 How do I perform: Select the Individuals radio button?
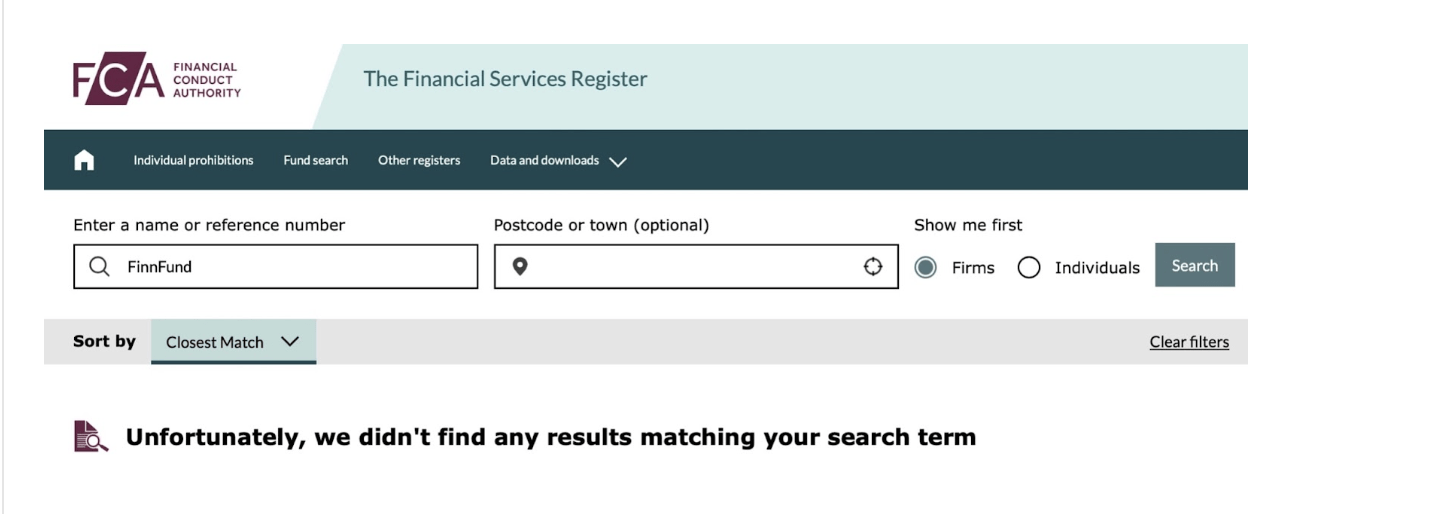click(1029, 268)
